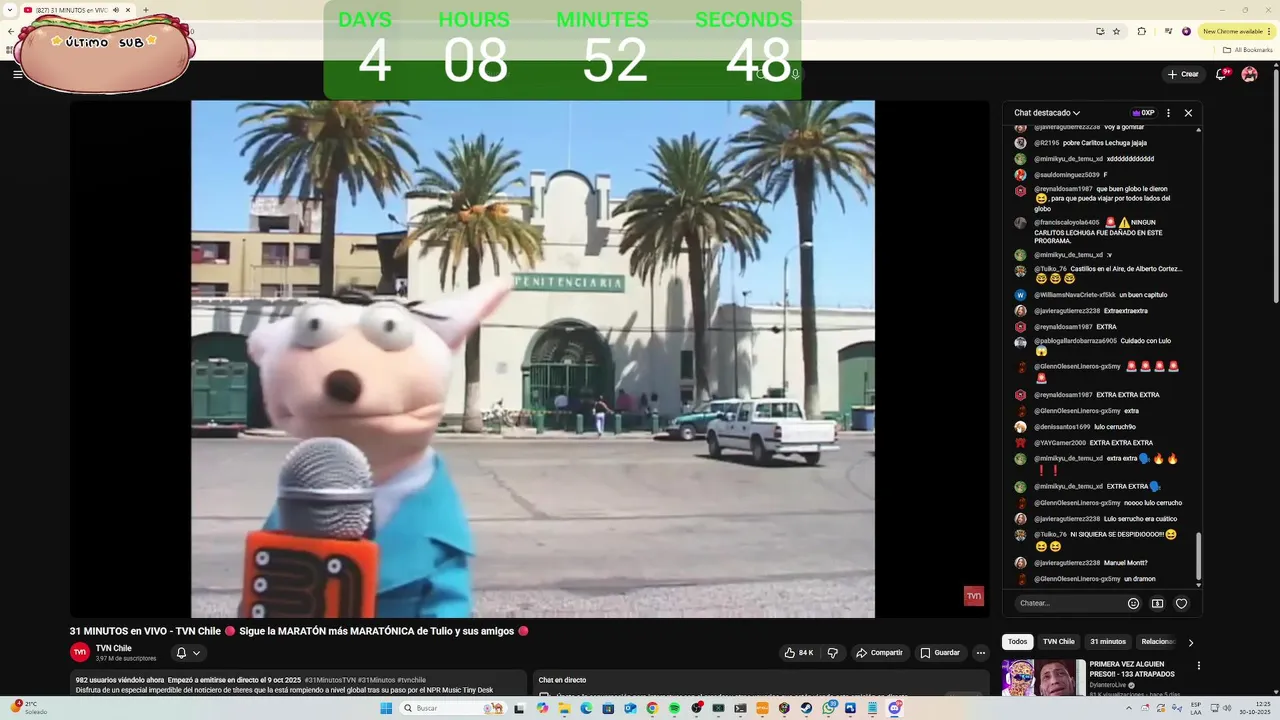This screenshot has width=1280, height=720.
Task: Click the Crear button
Action: point(1182,74)
